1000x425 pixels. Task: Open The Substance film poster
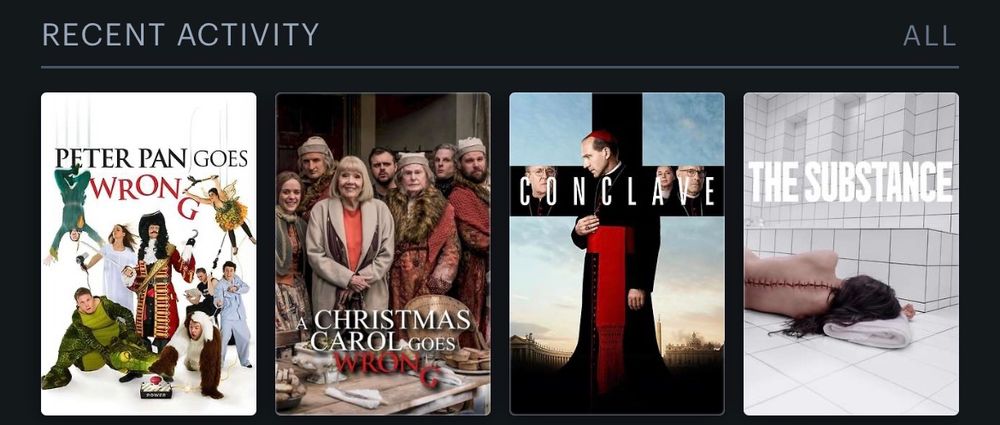(851, 254)
